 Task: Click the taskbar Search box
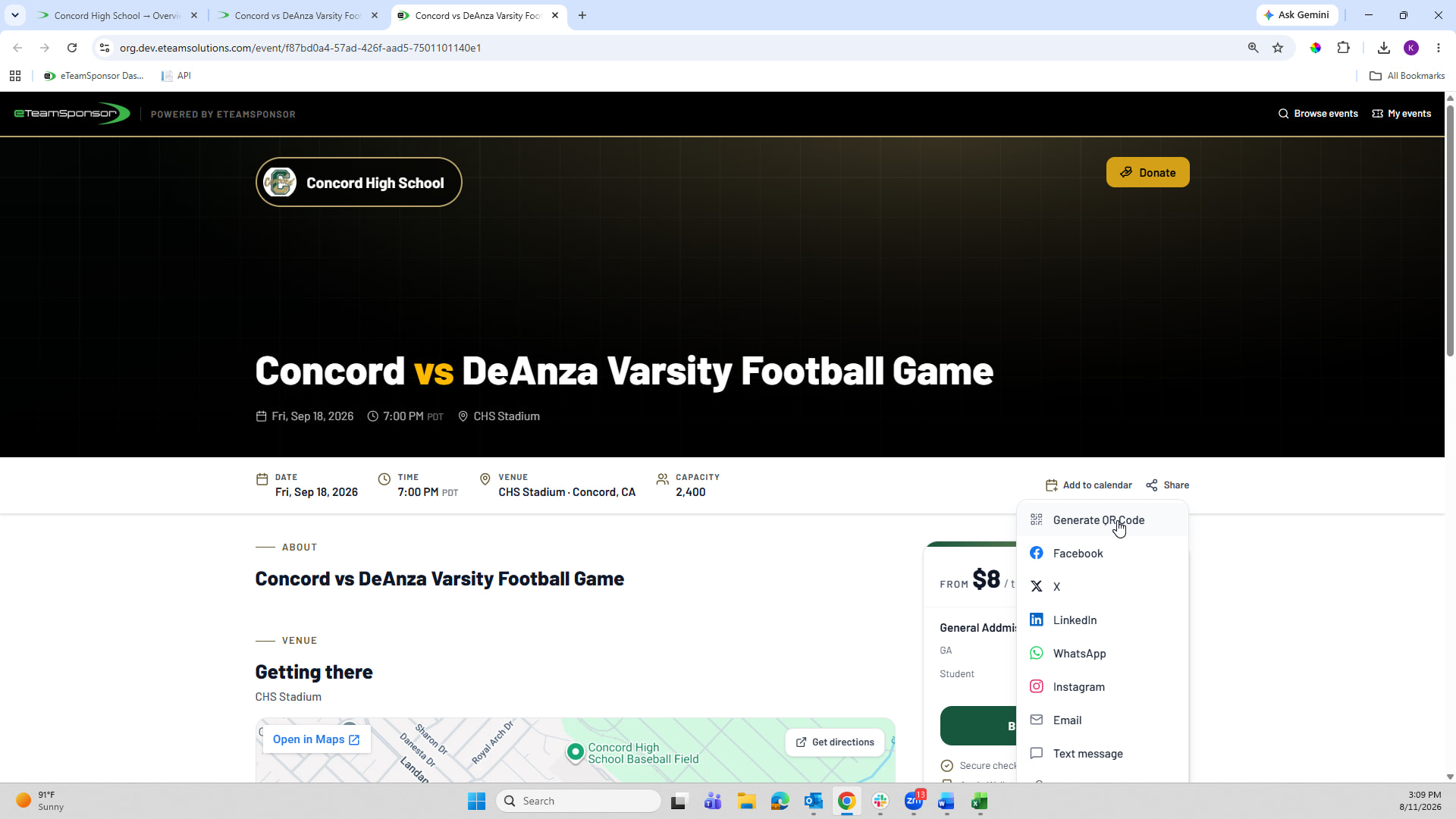click(x=579, y=801)
